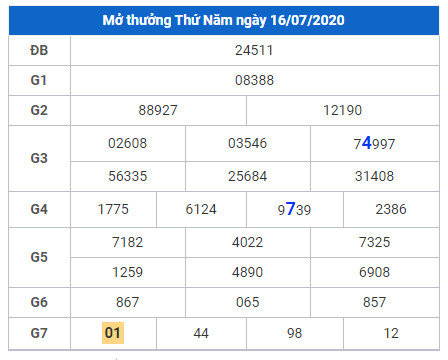
Task: Click the G1 number 08388
Action: tap(254, 80)
